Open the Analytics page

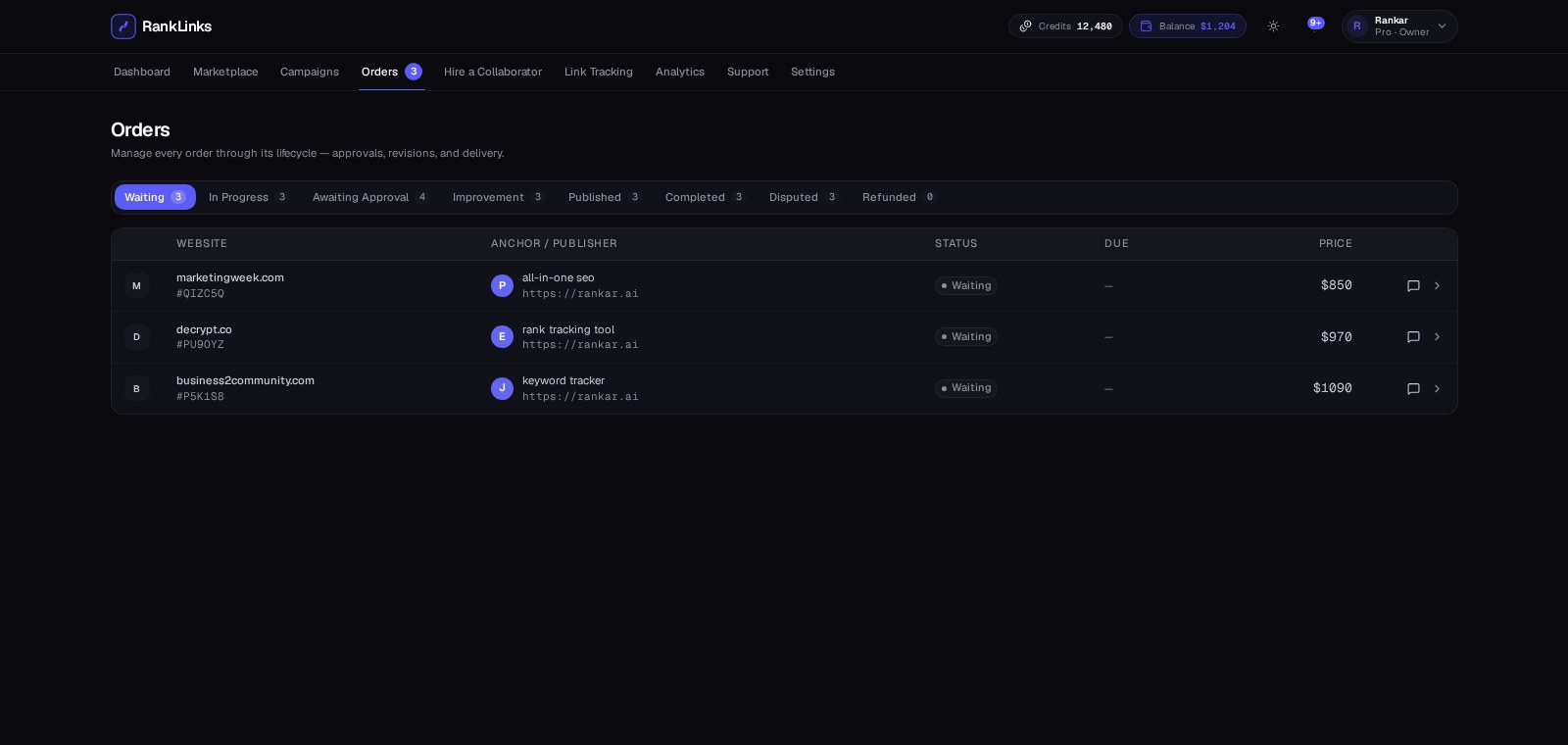pos(680,72)
